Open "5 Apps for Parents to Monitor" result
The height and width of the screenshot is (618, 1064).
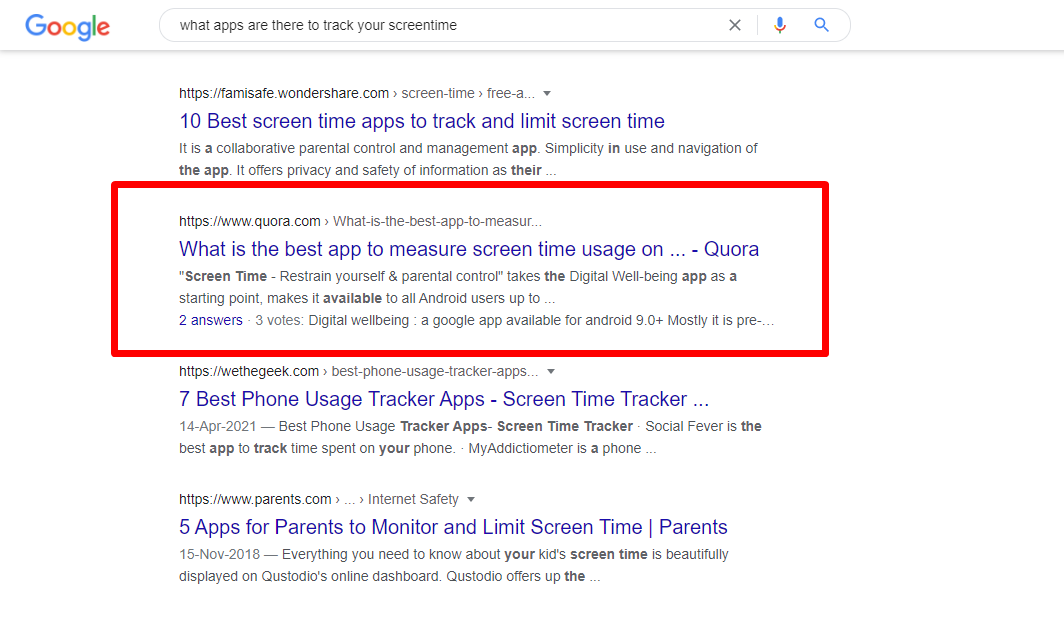(453, 527)
